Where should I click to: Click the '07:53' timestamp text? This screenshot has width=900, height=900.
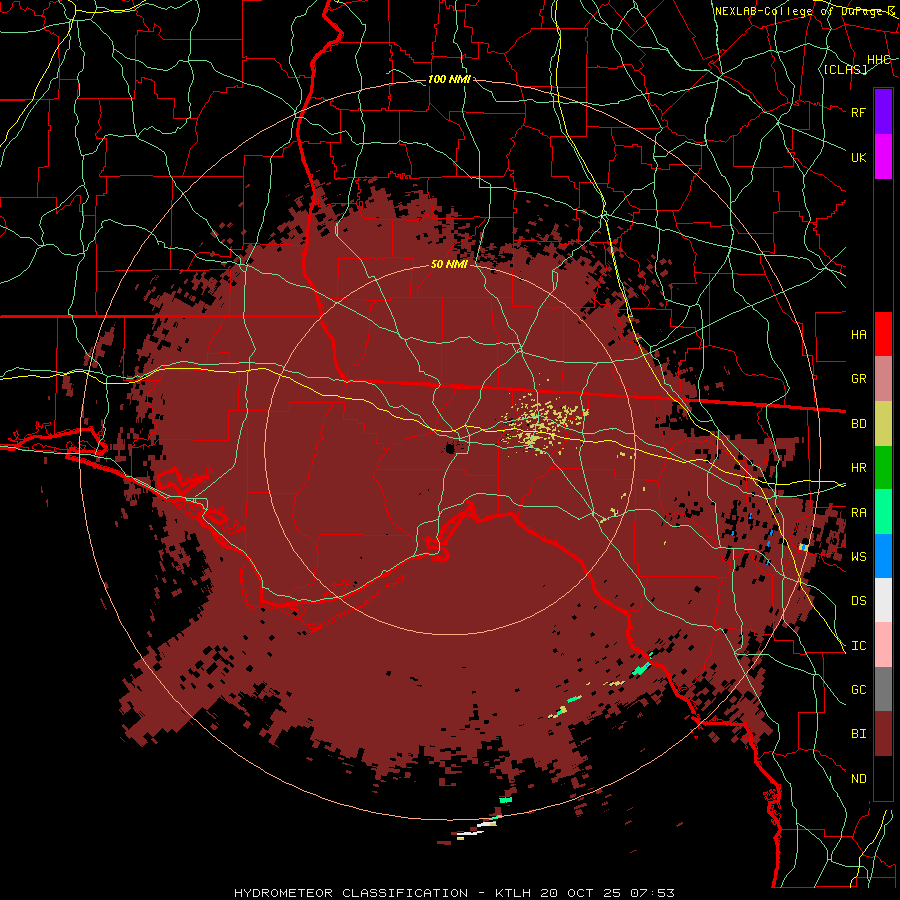tap(652, 893)
